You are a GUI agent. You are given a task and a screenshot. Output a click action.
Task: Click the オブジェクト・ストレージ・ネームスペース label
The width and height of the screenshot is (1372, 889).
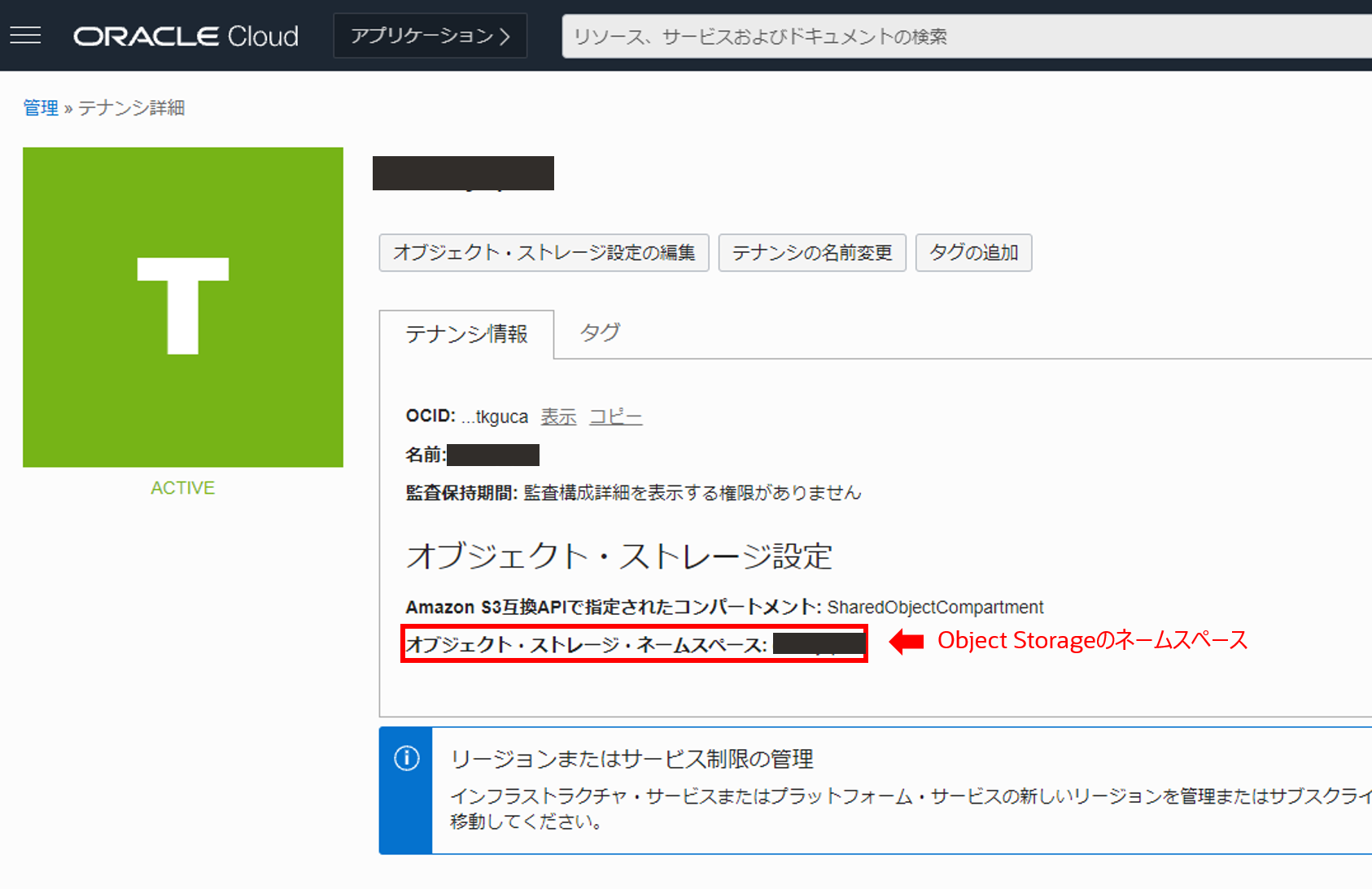pos(586,645)
